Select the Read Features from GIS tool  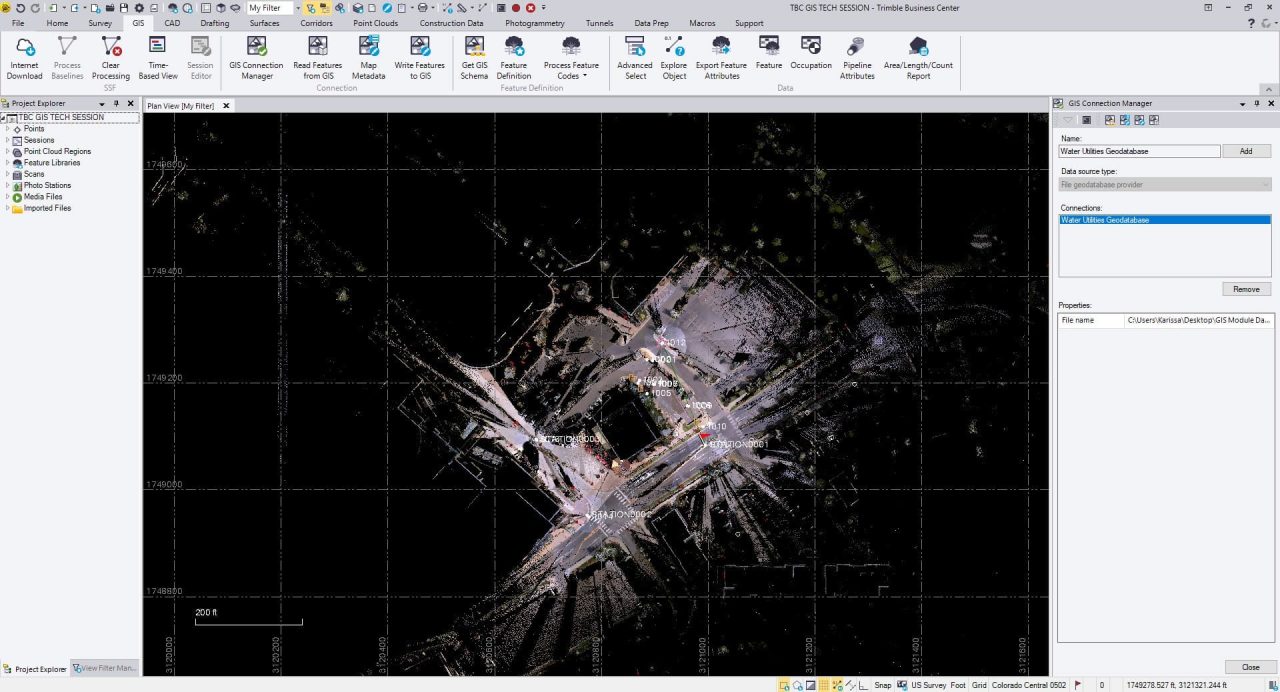[317, 57]
